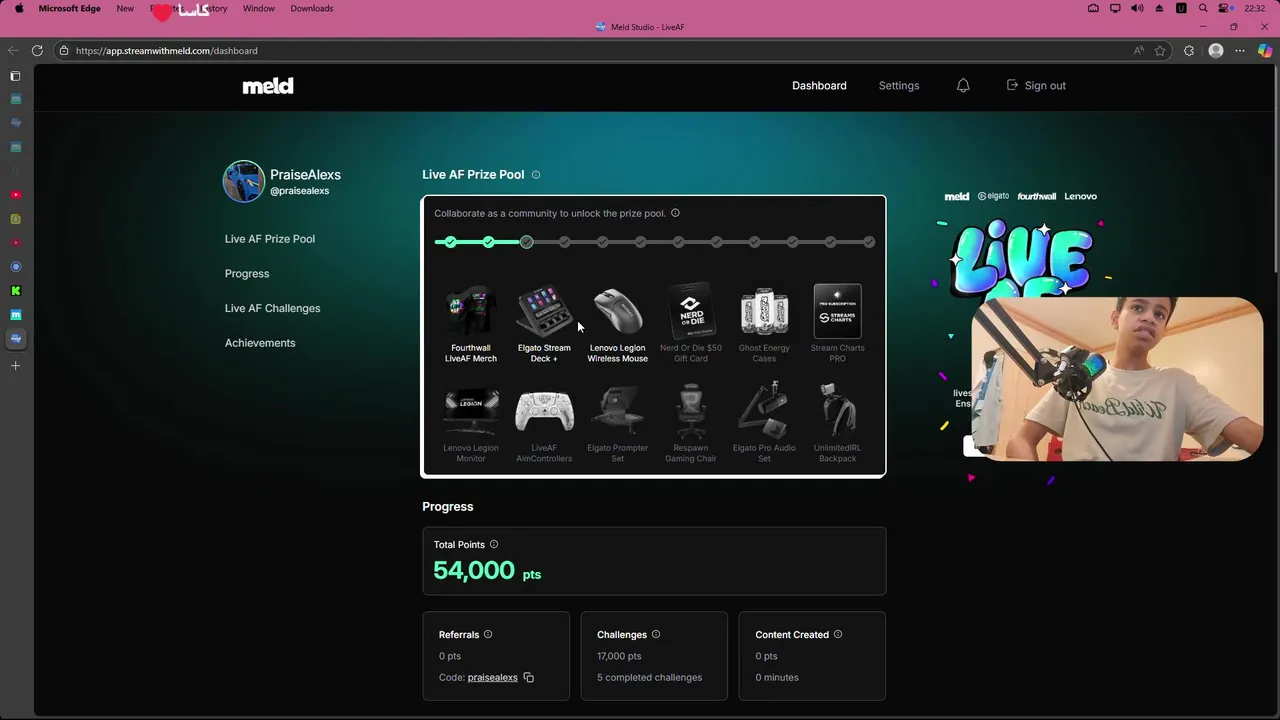Image resolution: width=1280 pixels, height=720 pixels.
Task: Go to Live AF Prize Pool in sidebar
Action: point(270,239)
